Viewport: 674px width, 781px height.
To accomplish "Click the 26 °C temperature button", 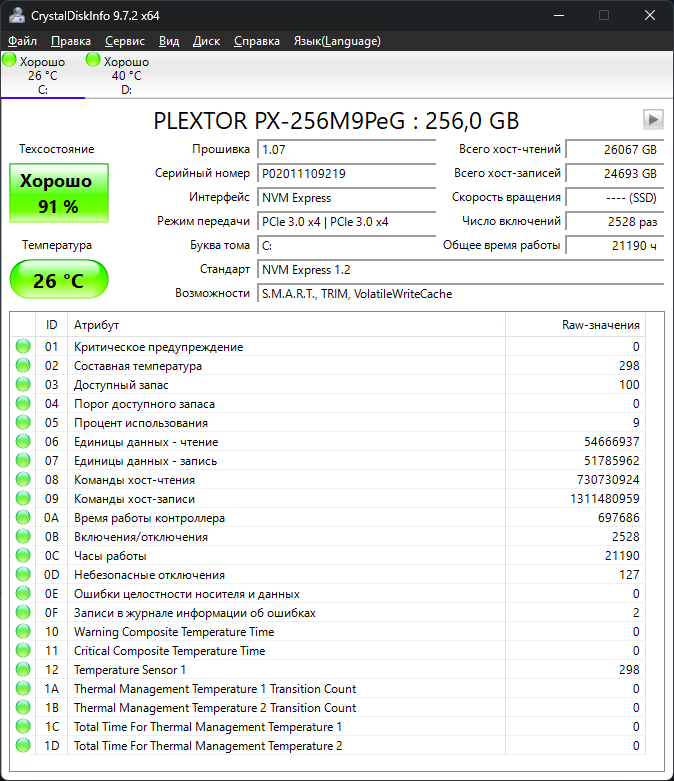I will point(59,279).
